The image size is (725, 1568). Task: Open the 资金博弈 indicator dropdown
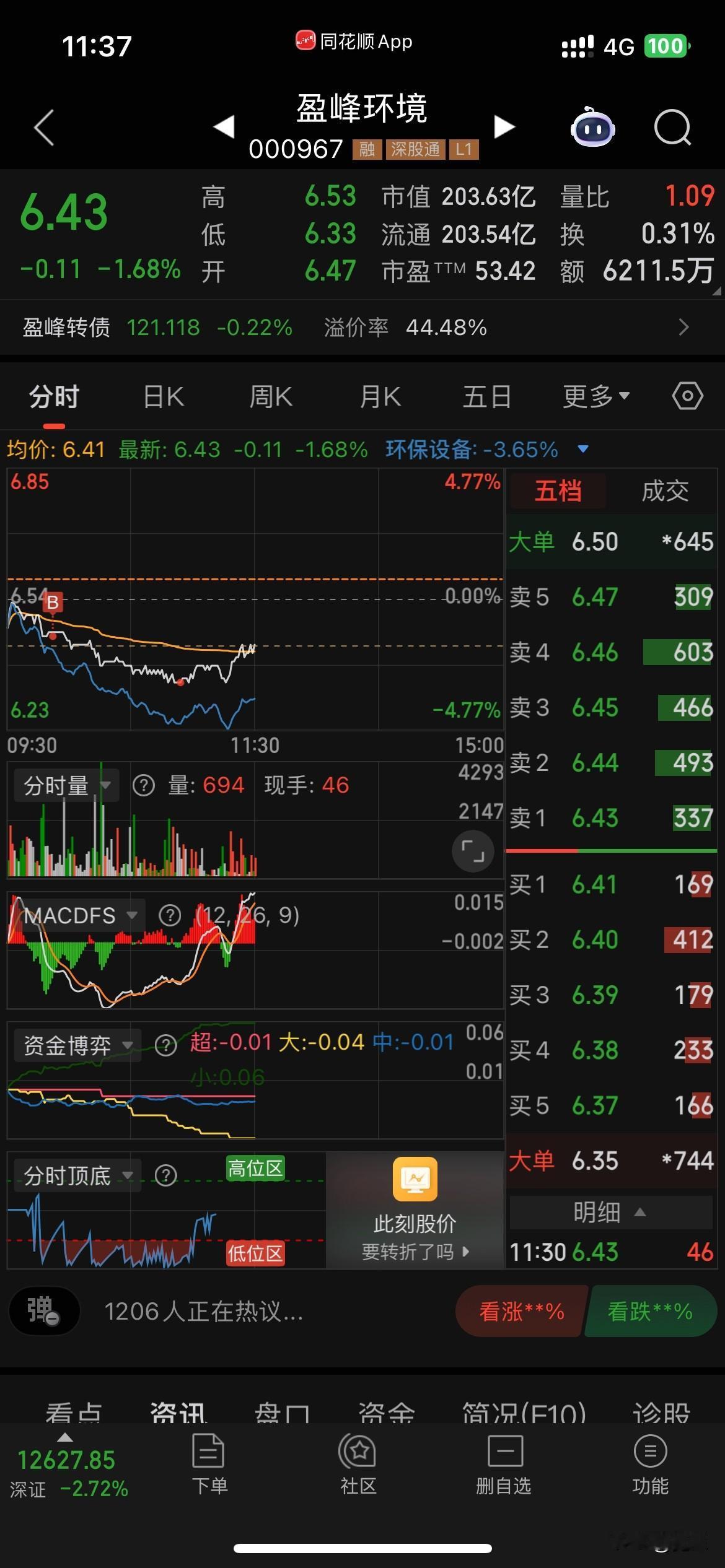(x=77, y=1045)
